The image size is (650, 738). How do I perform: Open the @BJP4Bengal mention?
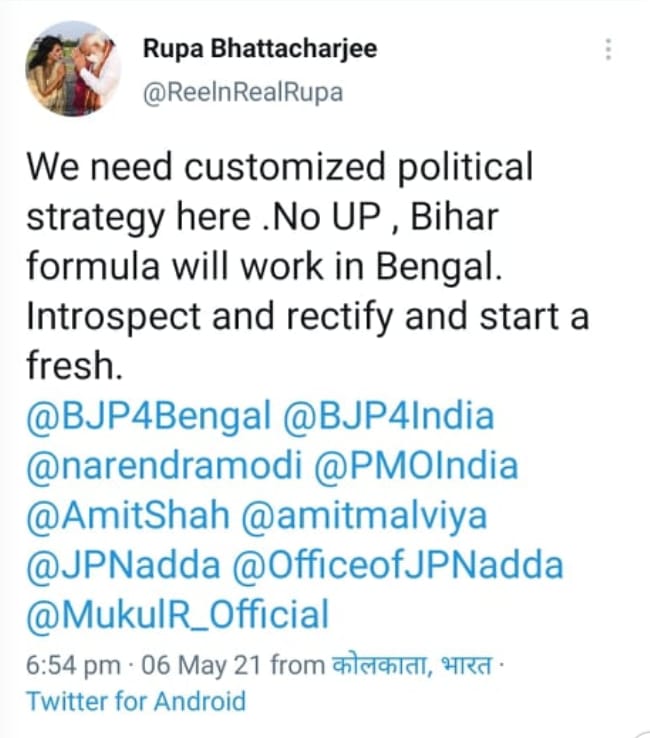pos(148,416)
